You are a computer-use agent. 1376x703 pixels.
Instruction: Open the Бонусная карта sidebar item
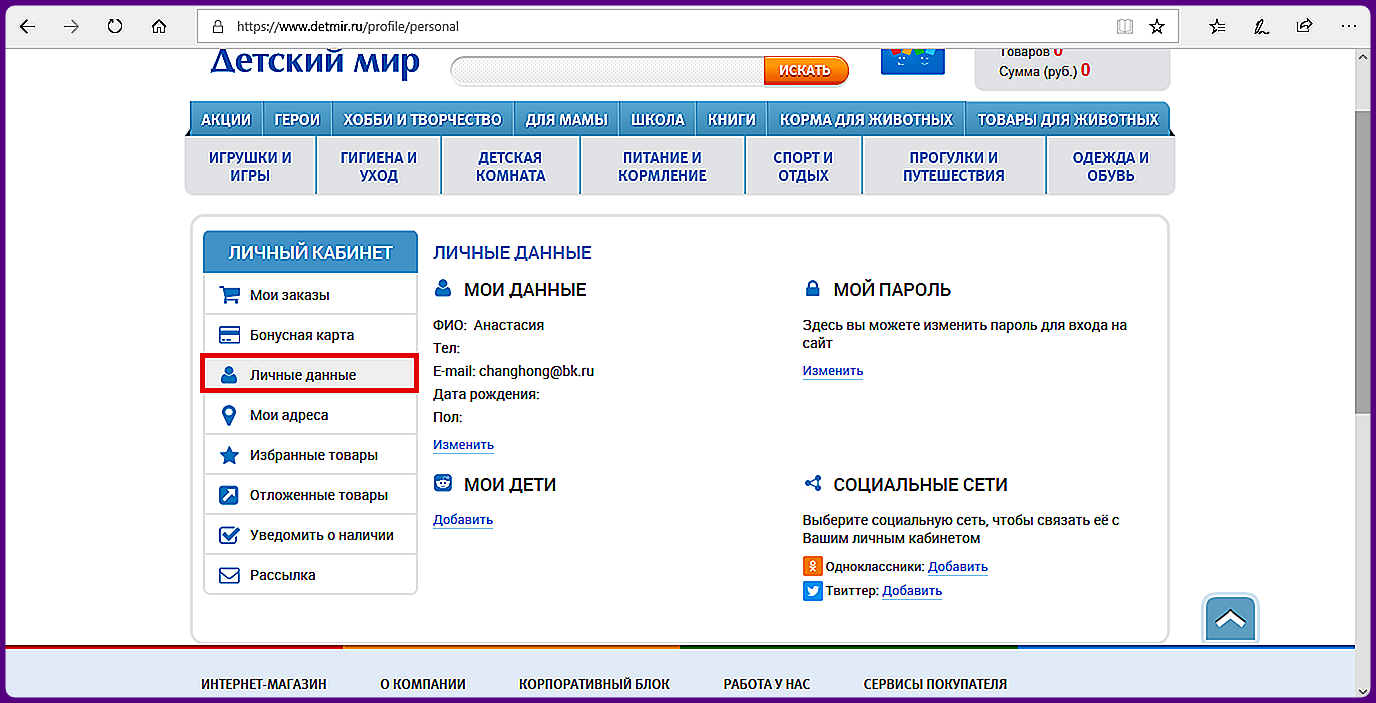(310, 335)
